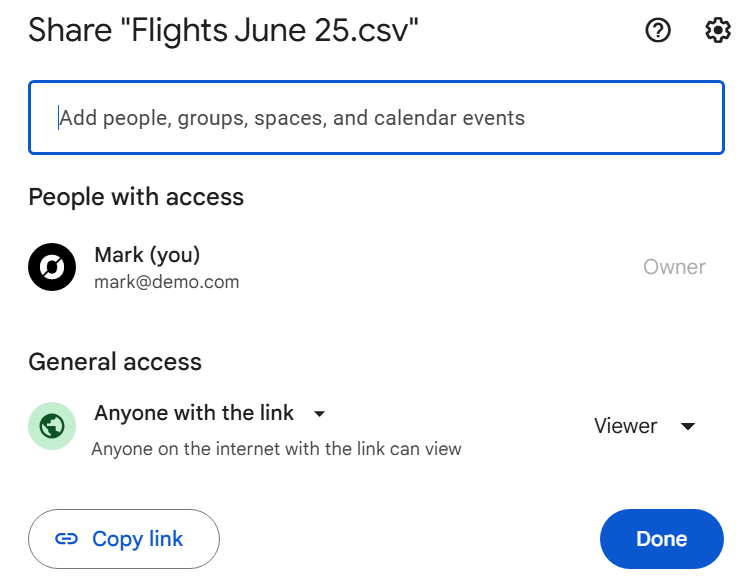Click the Done button
Image resolution: width=755 pixels, height=579 pixels.
[661, 539]
